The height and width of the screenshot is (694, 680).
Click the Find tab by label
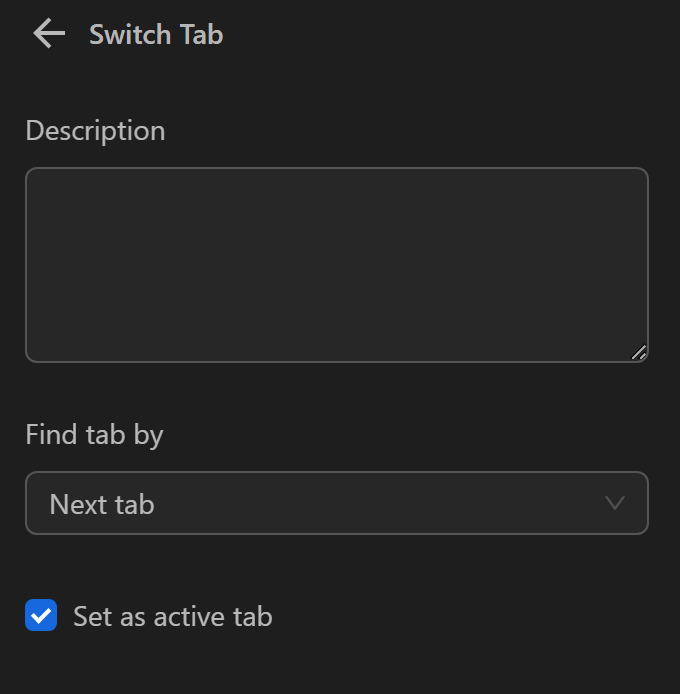point(94,435)
